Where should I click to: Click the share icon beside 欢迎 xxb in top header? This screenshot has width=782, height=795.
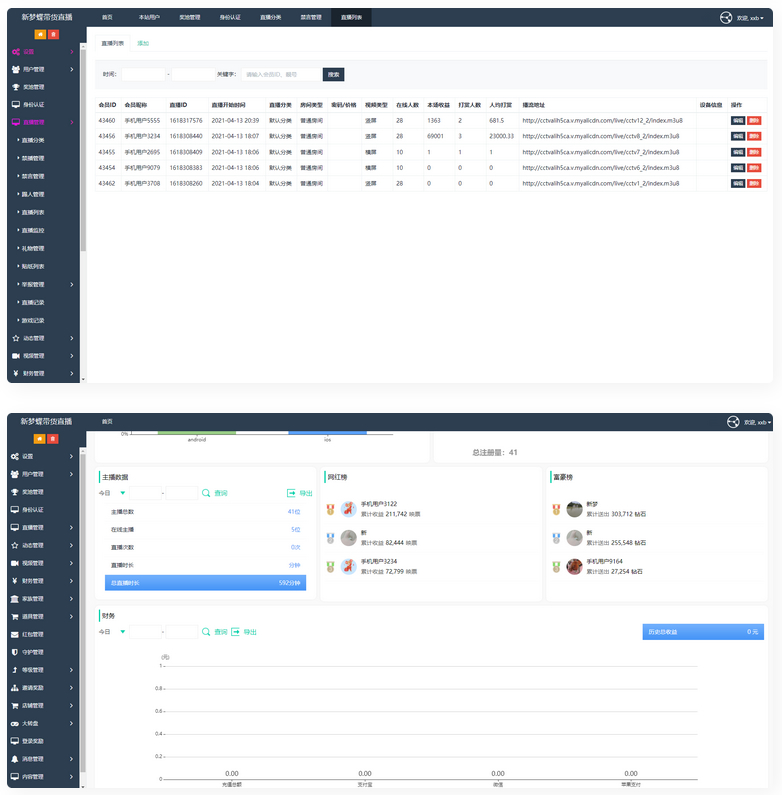click(726, 18)
